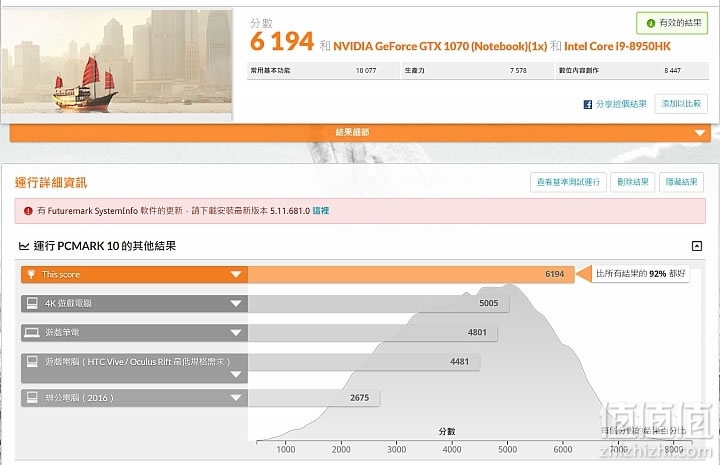The height and width of the screenshot is (465, 720).
Task: Click the result details arrow icon
Action: (699, 133)
